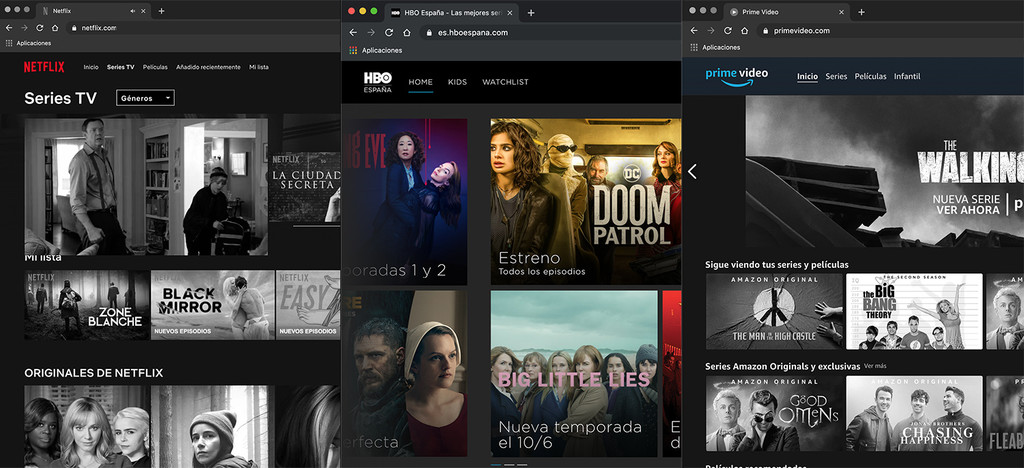1024x468 pixels.
Task: Open Aplicaciones grid icon in HBO window
Action: (x=353, y=50)
